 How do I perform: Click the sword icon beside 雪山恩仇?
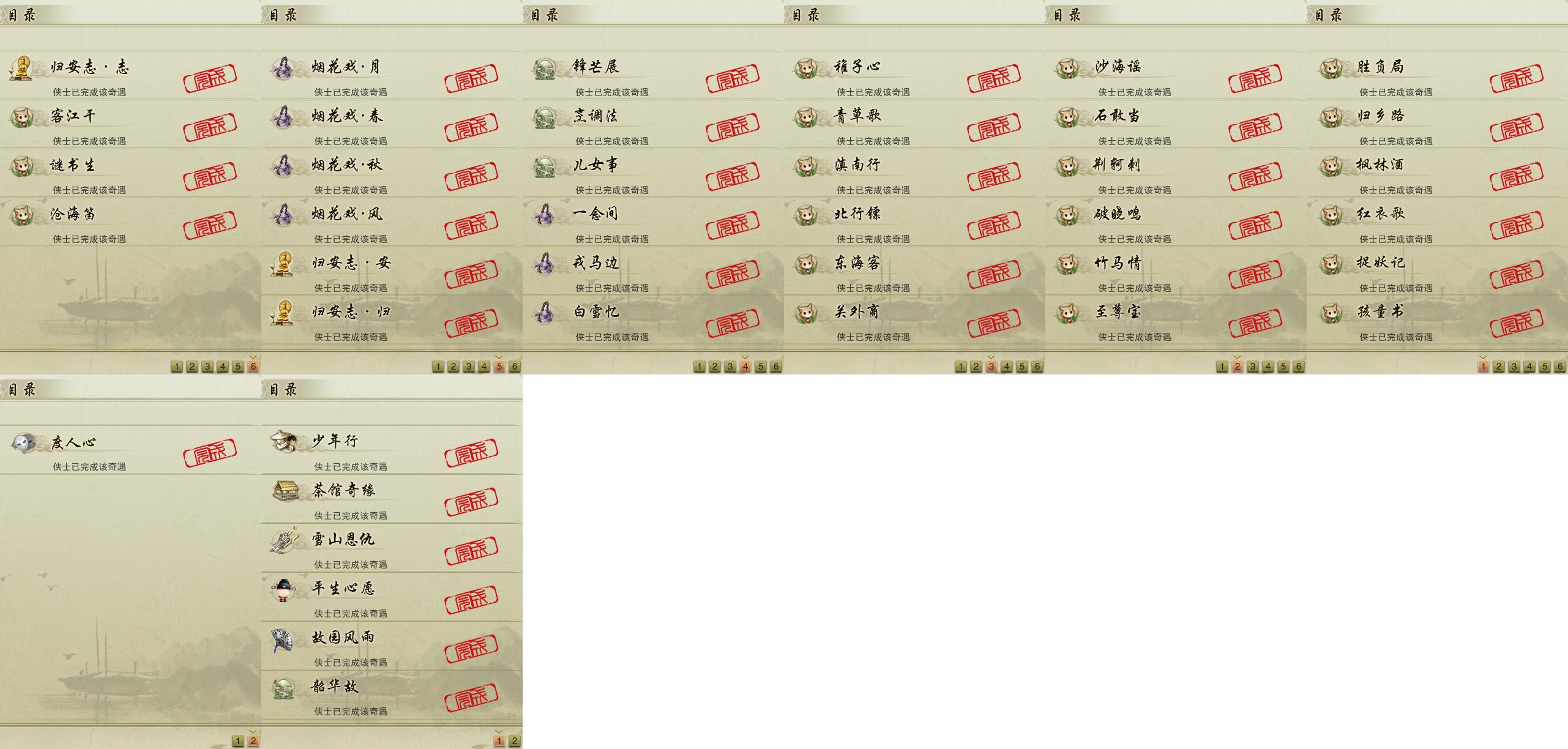point(284,540)
